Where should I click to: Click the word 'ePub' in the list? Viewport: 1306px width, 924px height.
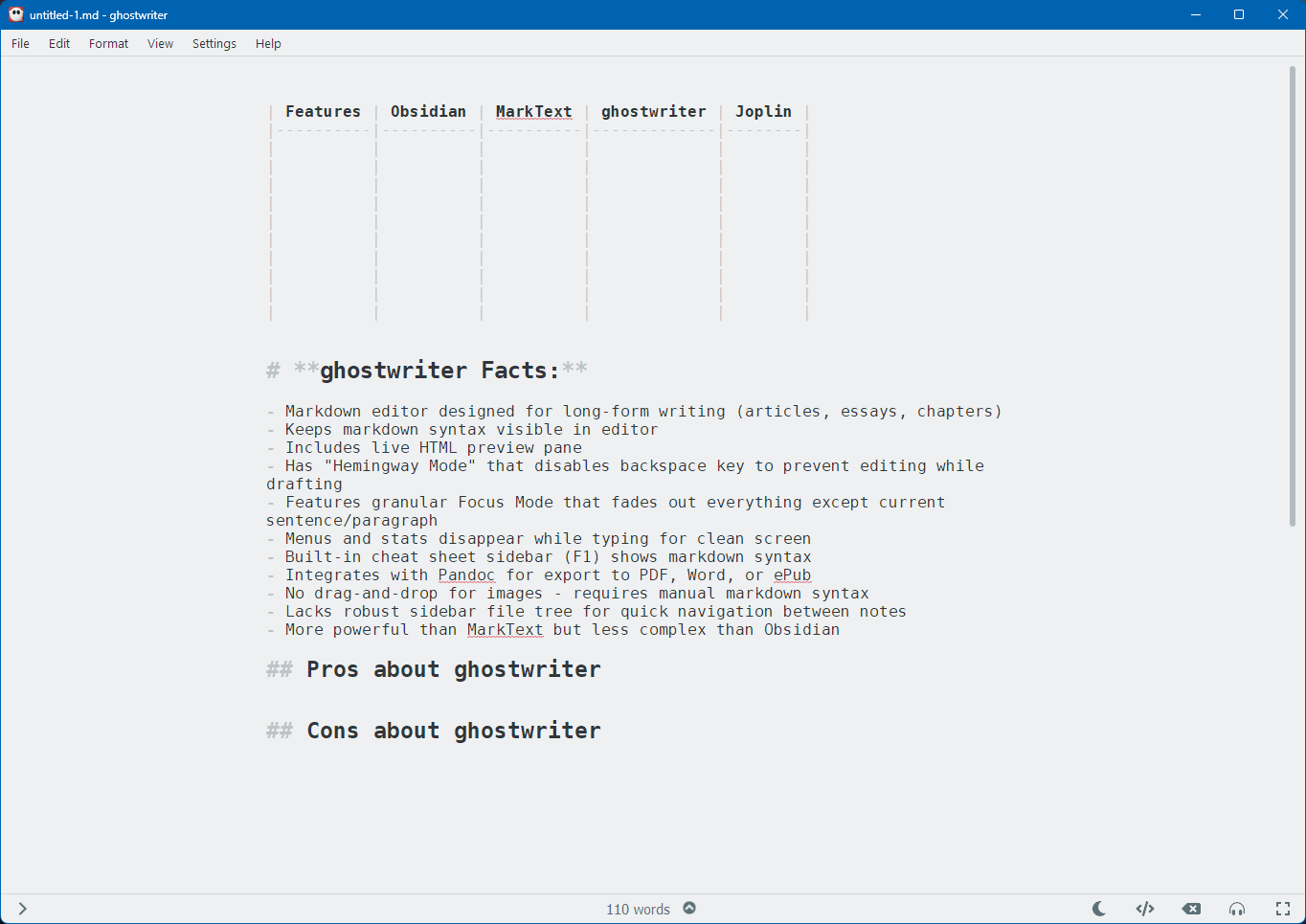tap(792, 575)
